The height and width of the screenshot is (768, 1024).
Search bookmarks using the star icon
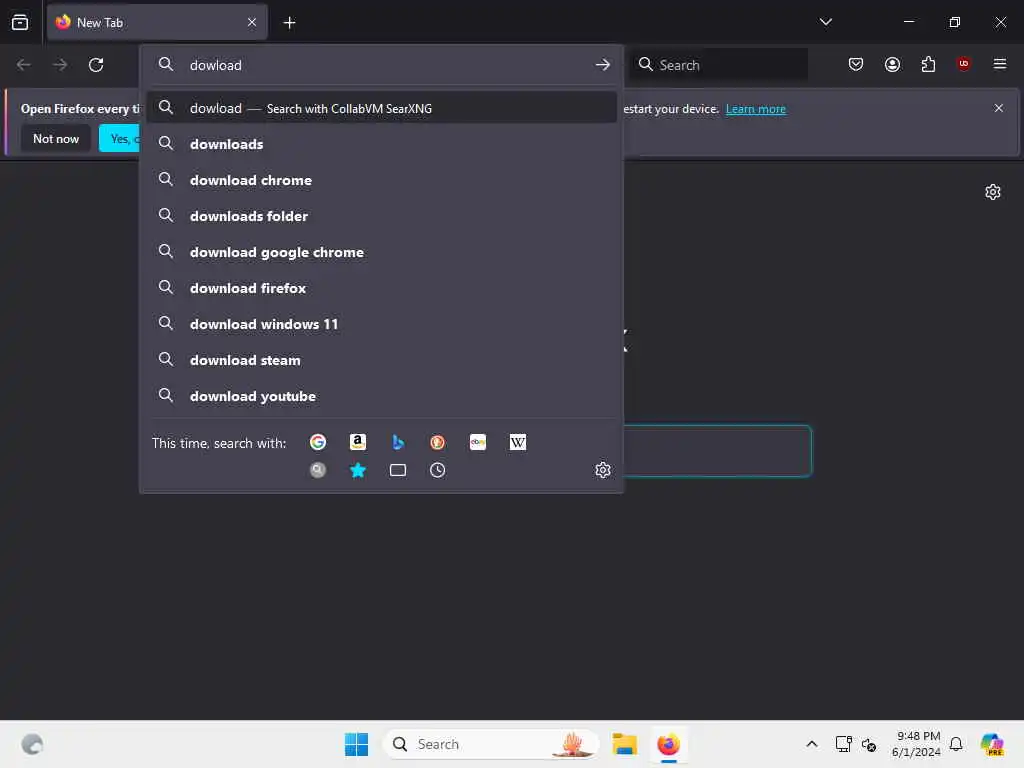pyautogui.click(x=357, y=470)
